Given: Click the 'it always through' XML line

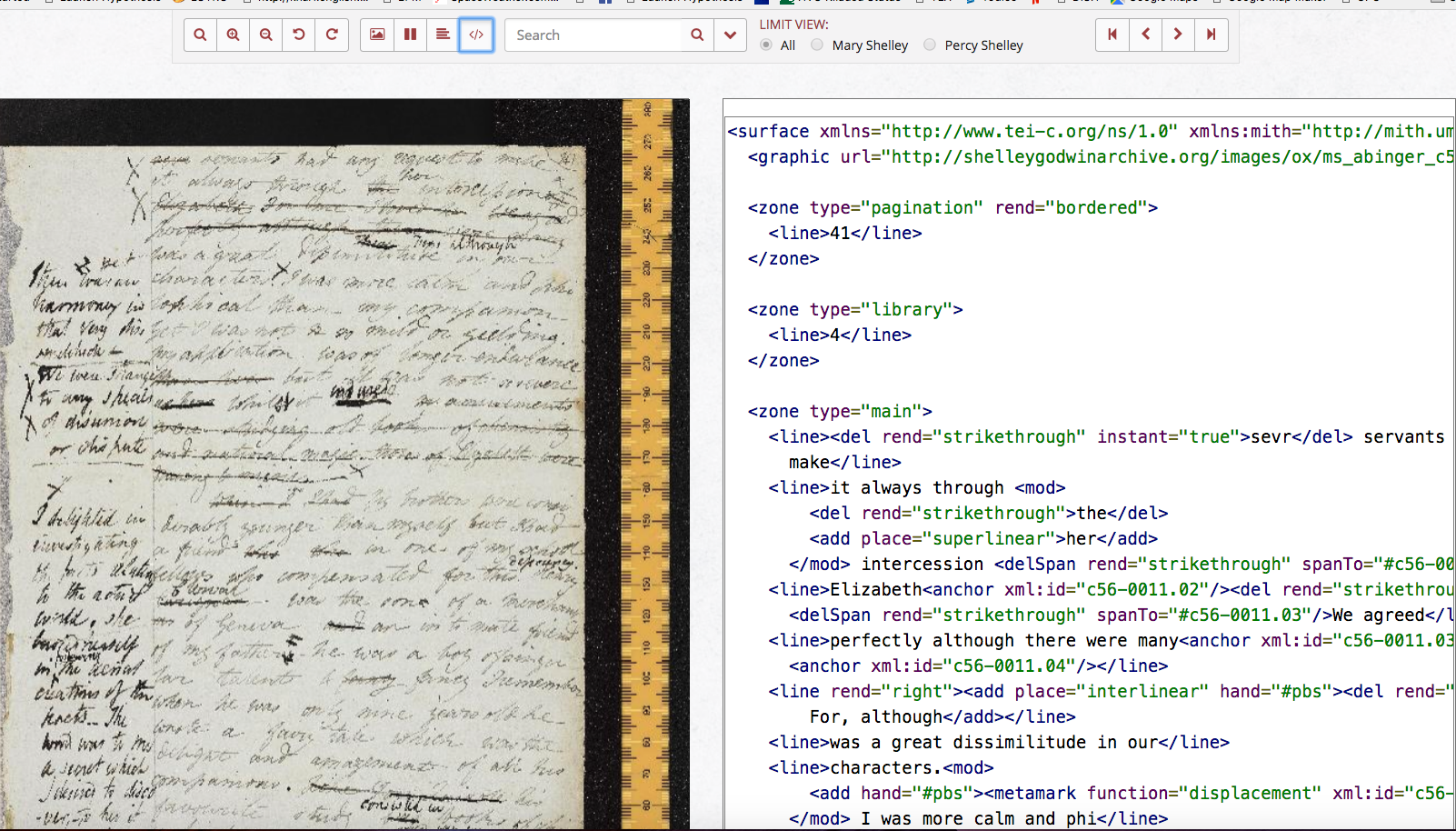Looking at the screenshot, I should click(917, 487).
